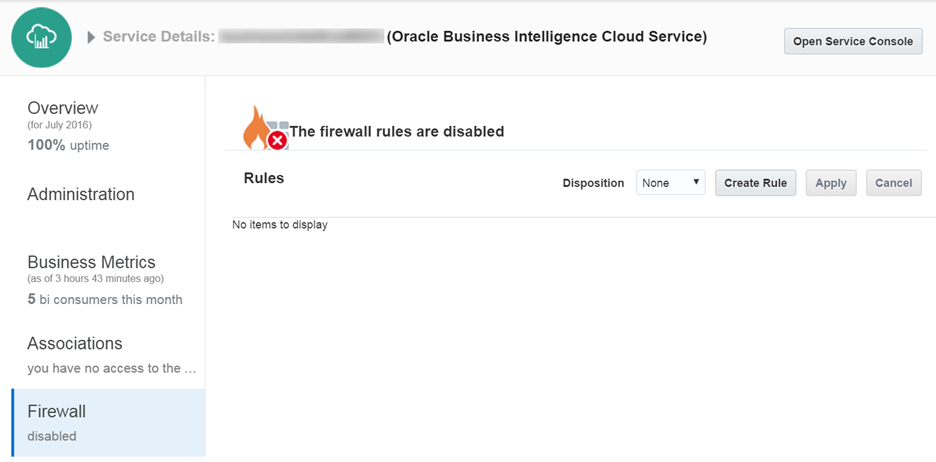Open the Overview section in sidebar
Screen dimensions: 936x462
(x=63, y=108)
